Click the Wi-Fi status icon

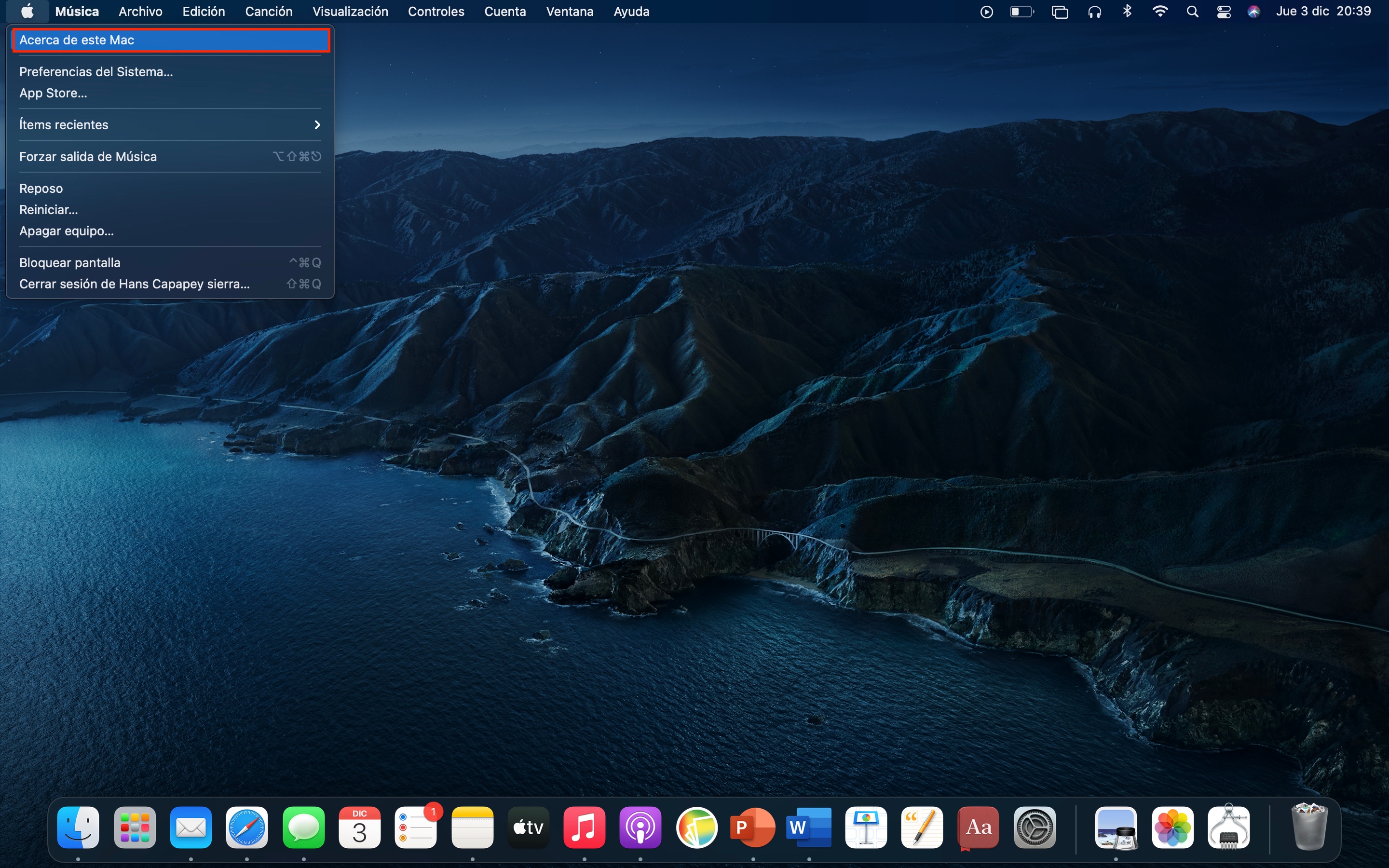(x=1159, y=12)
